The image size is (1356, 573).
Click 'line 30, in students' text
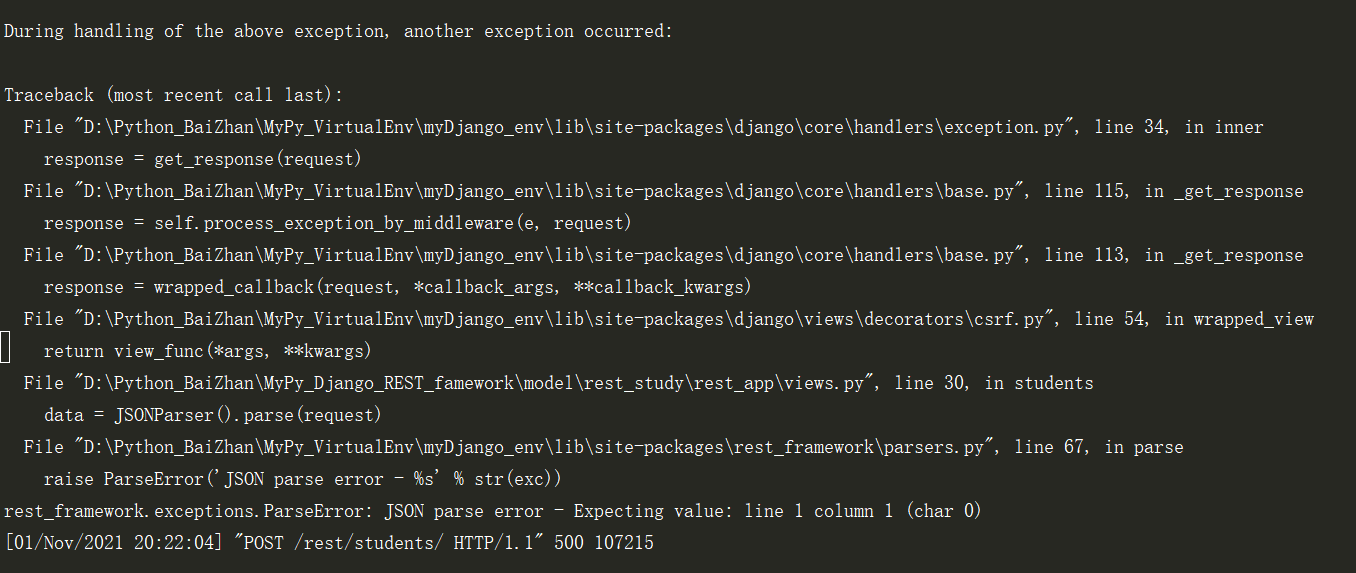click(994, 384)
